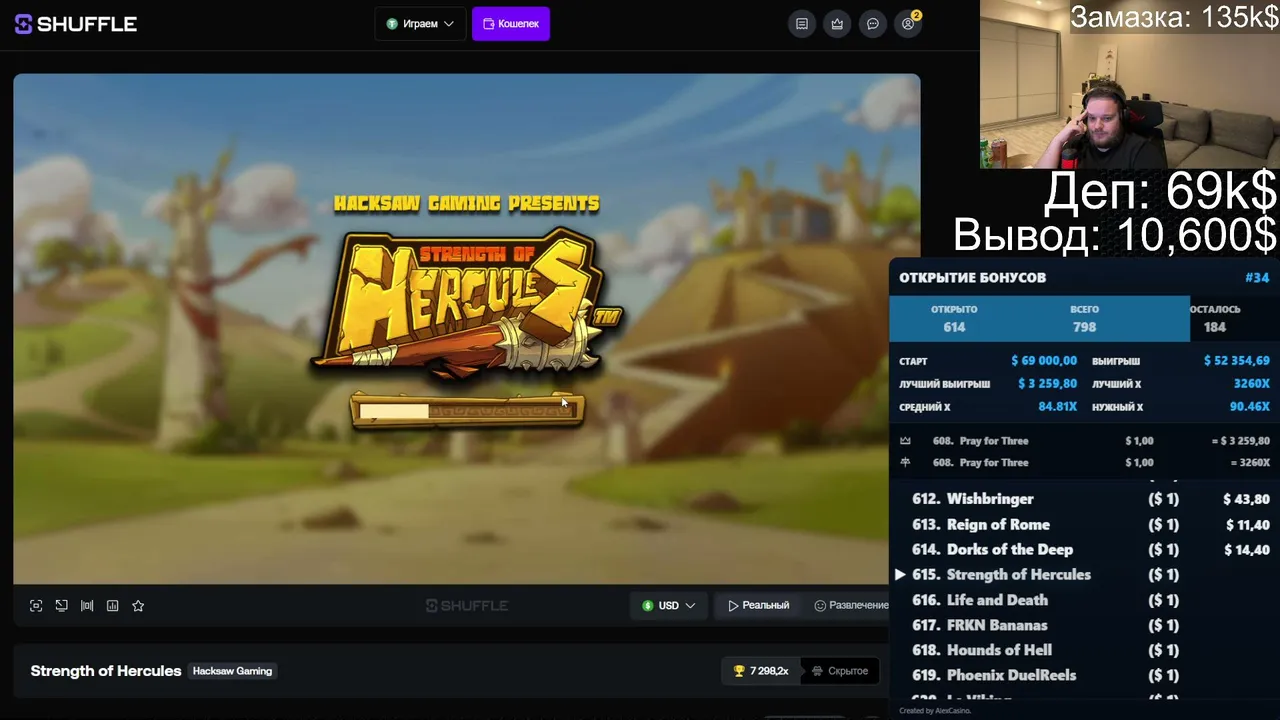Image resolution: width=1280 pixels, height=720 pixels.
Task: Select 618. Hounds of Hell row
Action: [1084, 650]
